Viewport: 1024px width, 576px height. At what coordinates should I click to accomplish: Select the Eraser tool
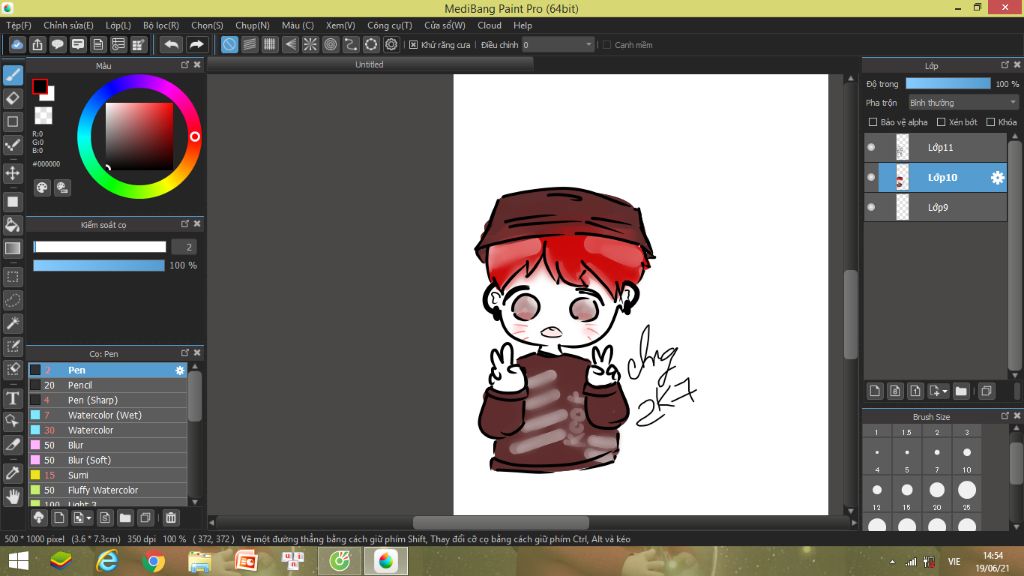(13, 99)
